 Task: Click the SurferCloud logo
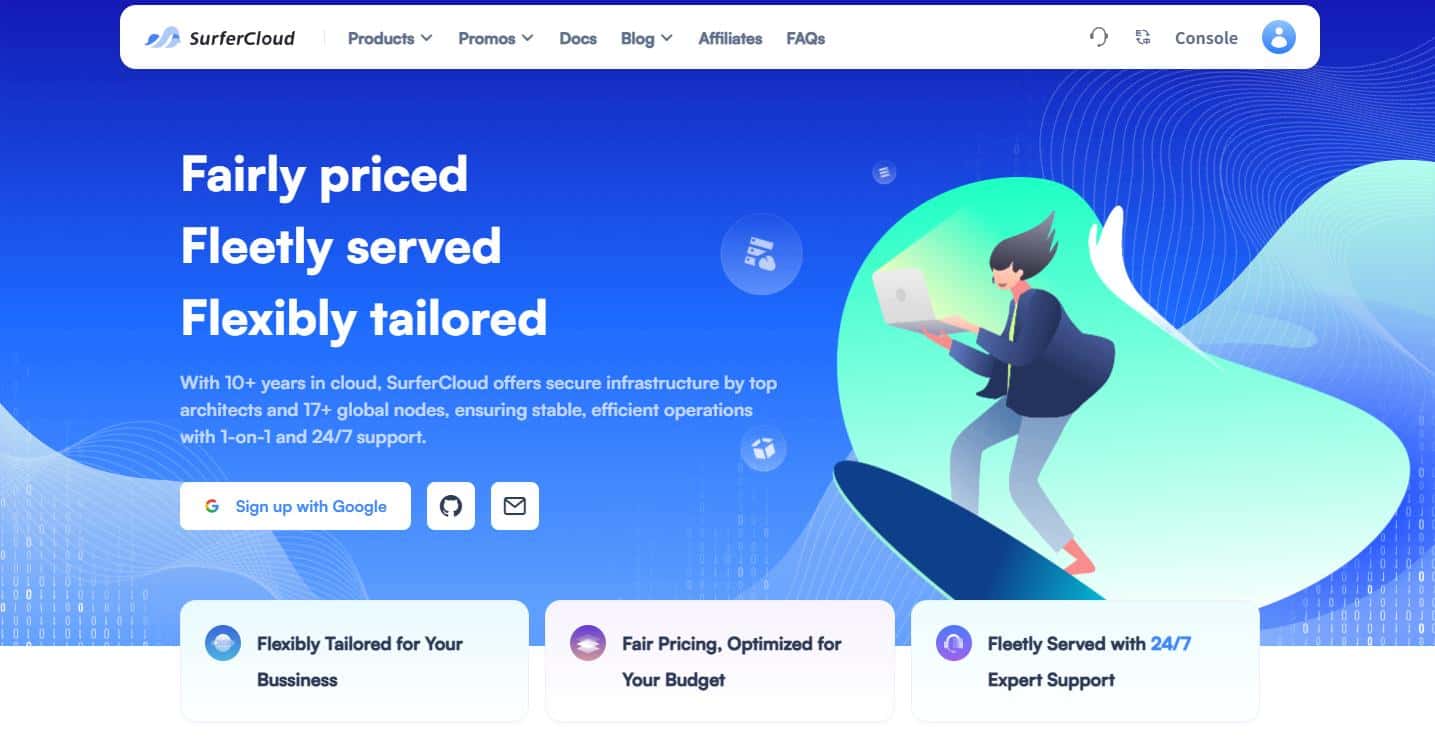220,38
